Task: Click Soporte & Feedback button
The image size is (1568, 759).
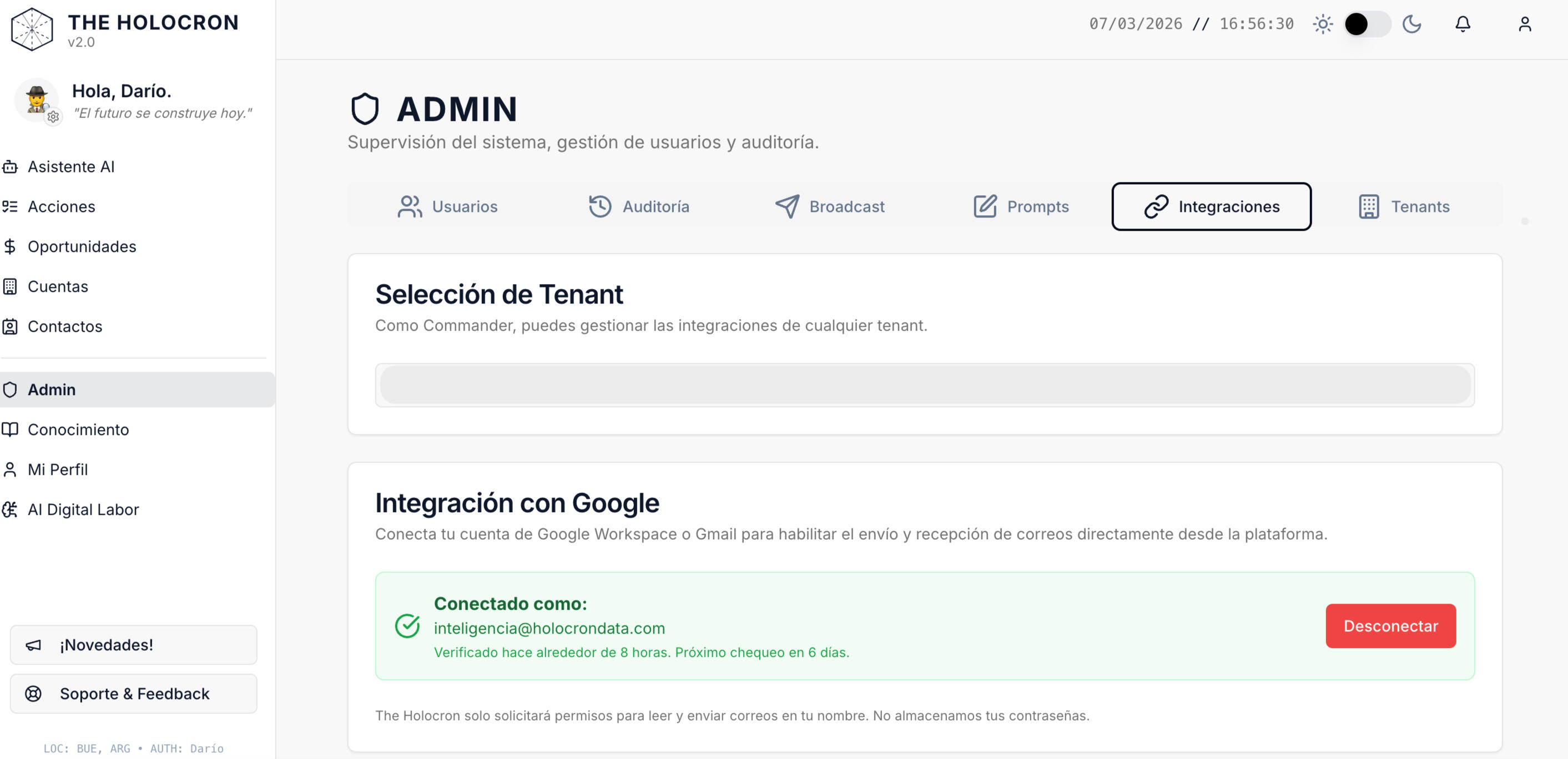Action: (133, 694)
